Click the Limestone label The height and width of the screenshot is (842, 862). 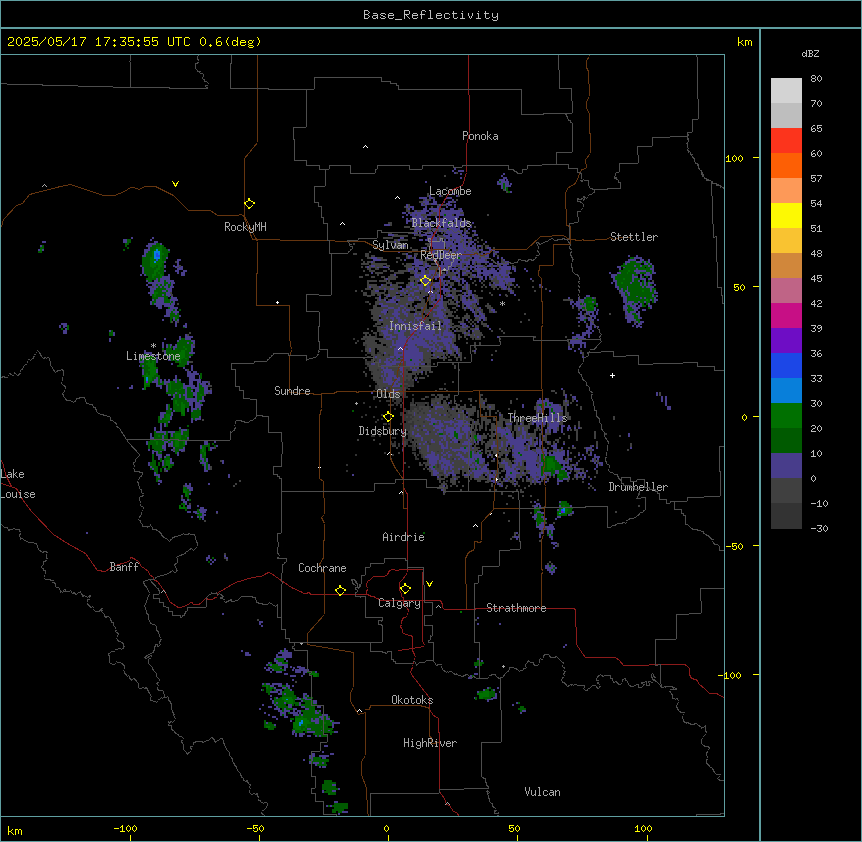click(153, 356)
